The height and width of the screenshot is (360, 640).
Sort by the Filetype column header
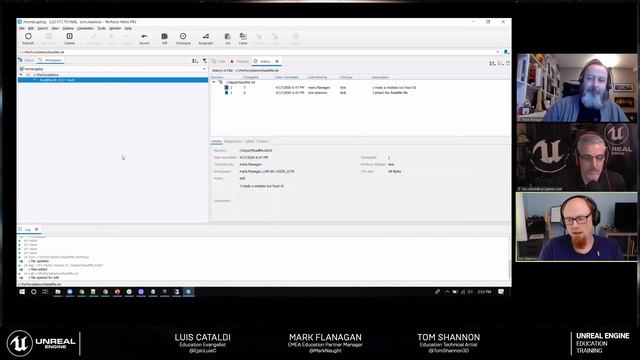point(346,77)
